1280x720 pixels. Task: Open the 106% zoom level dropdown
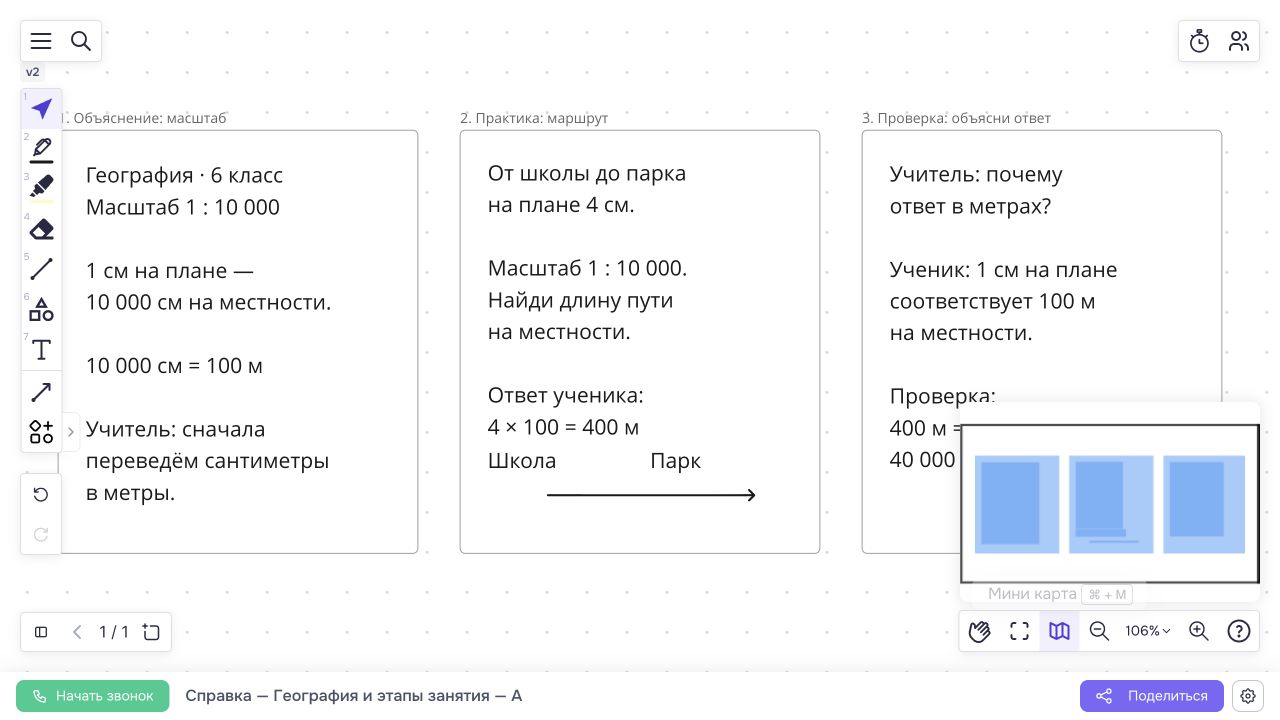(x=1148, y=631)
